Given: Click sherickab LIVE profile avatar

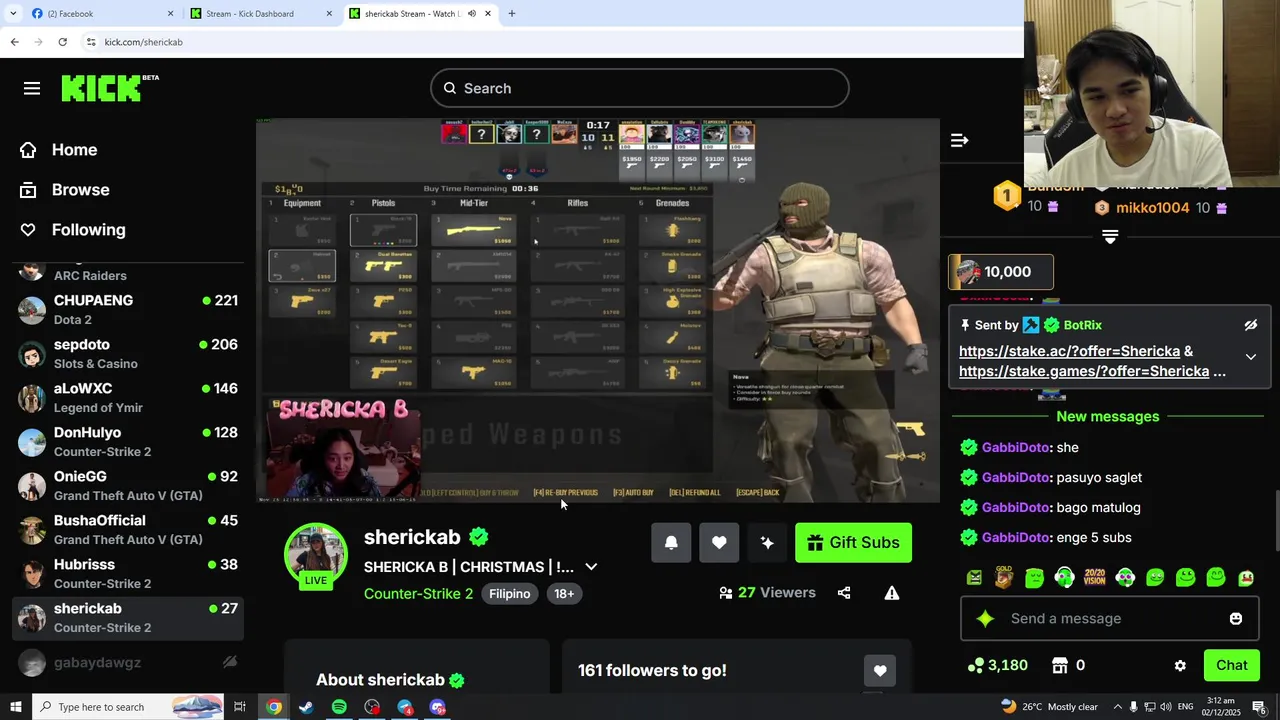Looking at the screenshot, I should (x=316, y=555).
